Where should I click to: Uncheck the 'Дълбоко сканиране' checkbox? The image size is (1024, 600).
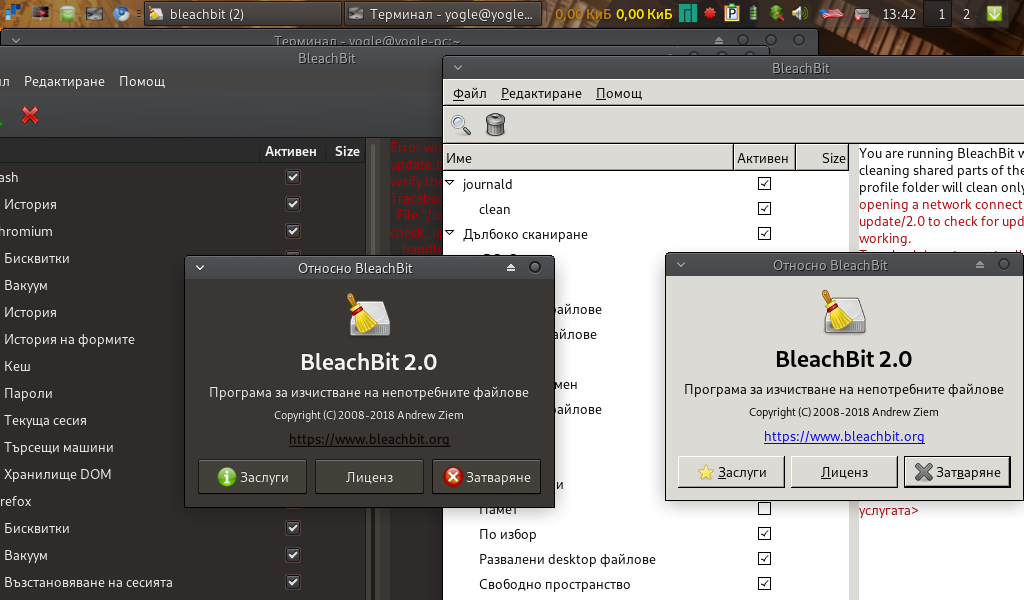[764, 233]
